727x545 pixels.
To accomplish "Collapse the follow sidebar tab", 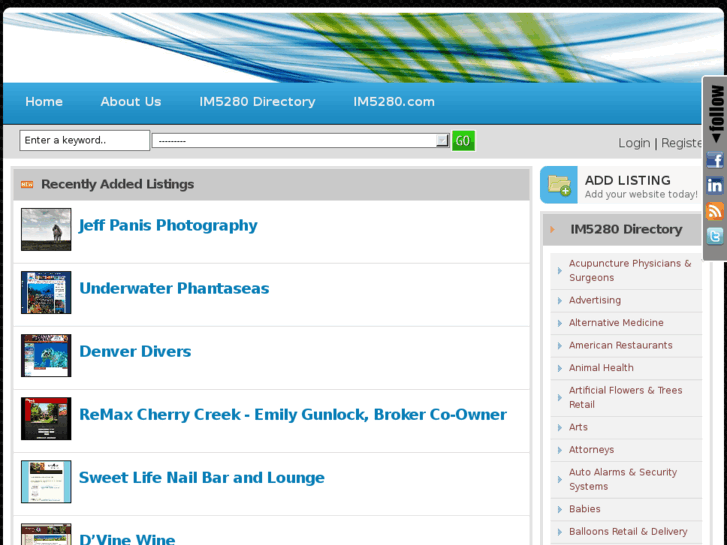I will 716,113.
